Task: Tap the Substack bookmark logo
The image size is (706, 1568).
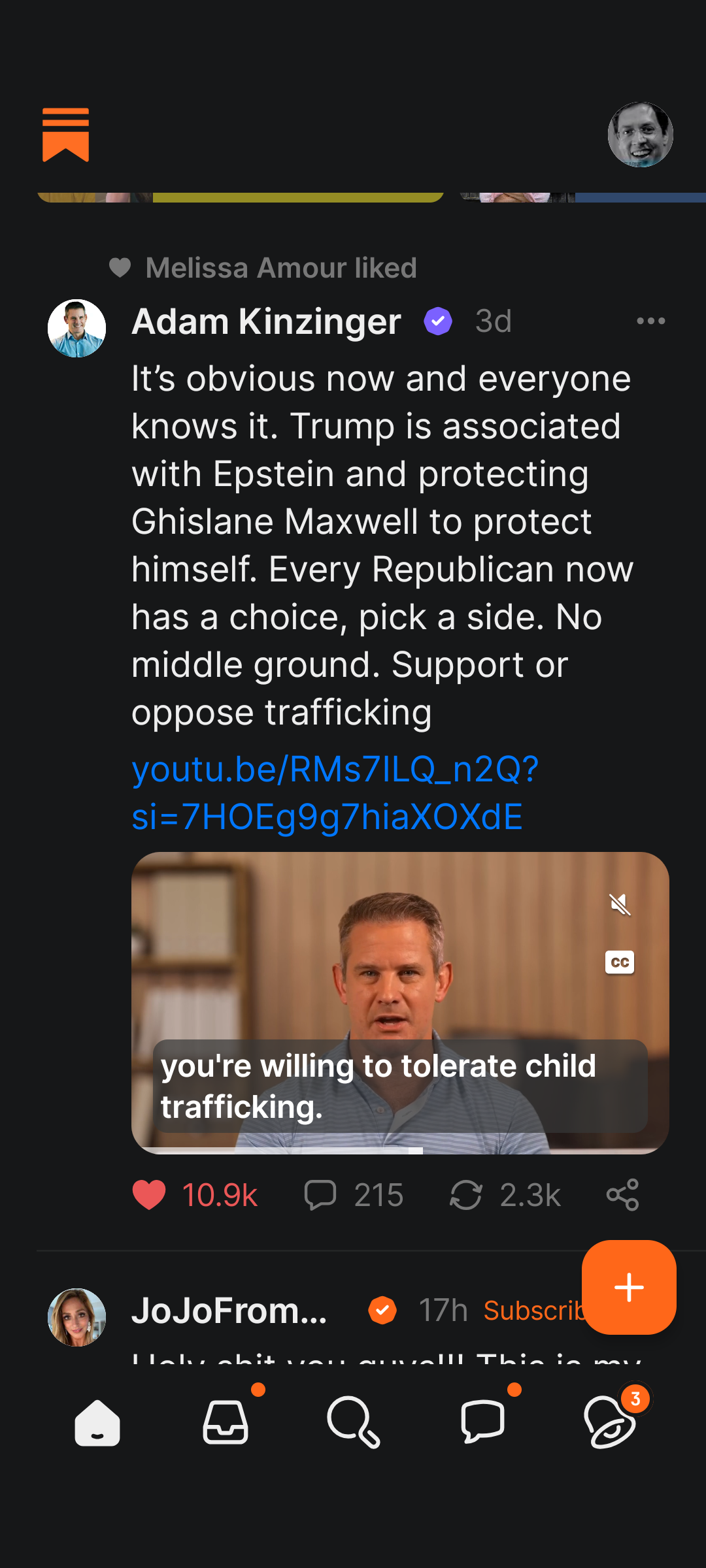Action: tap(65, 135)
